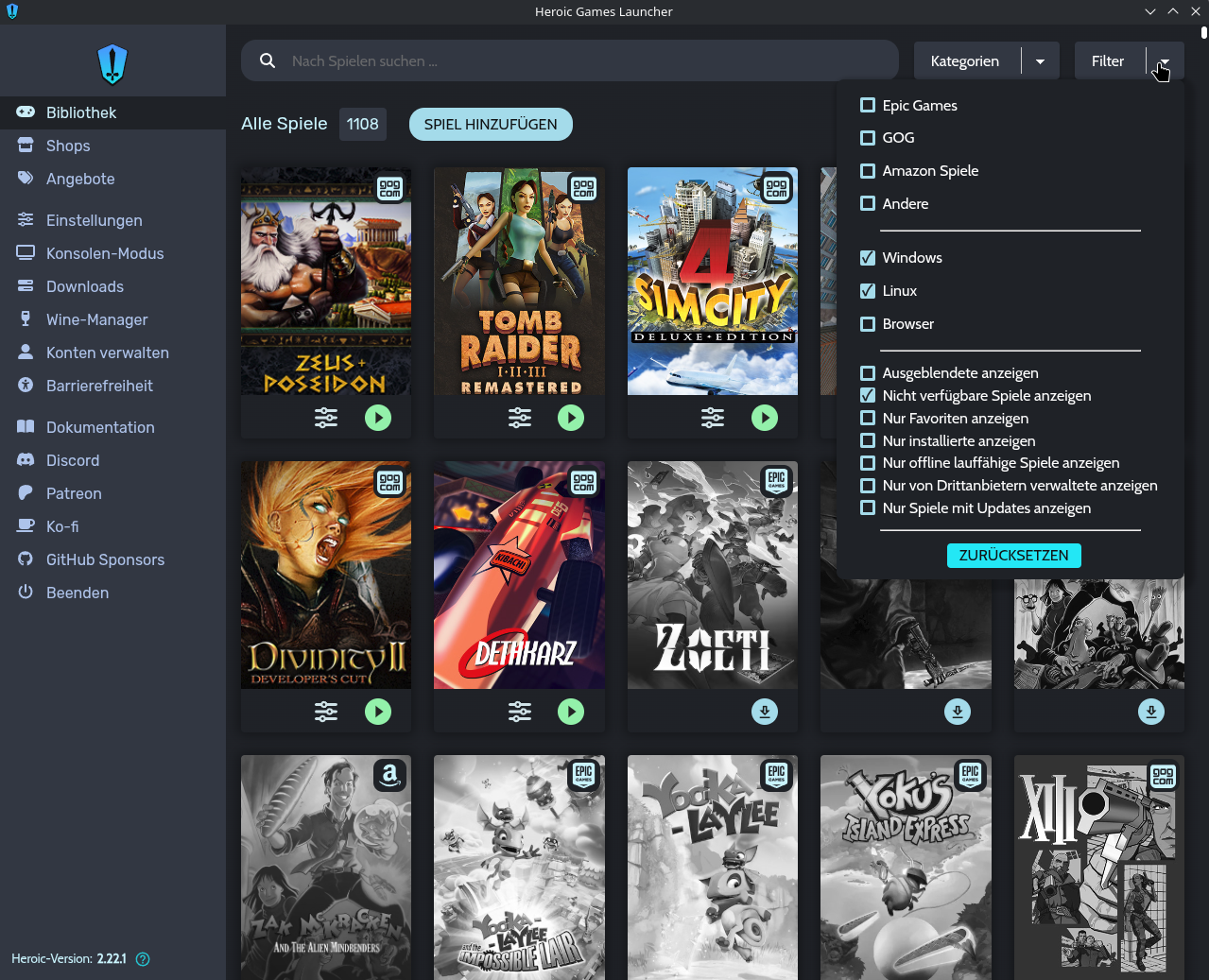Click the Epic Games badge on Zoeti cover
This screenshot has height=980, width=1209.
(777, 481)
